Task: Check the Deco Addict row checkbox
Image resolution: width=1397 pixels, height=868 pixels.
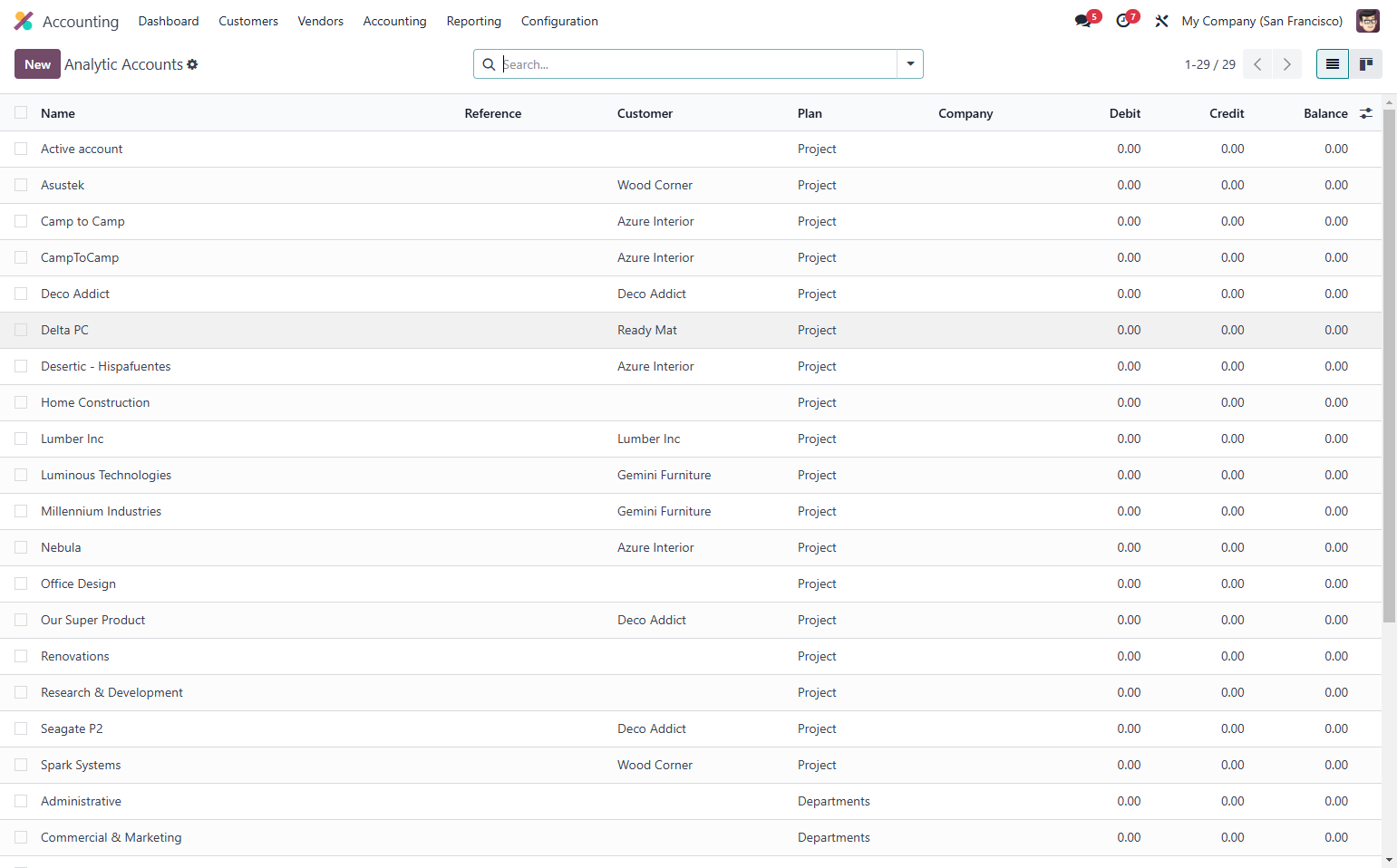Action: (21, 294)
